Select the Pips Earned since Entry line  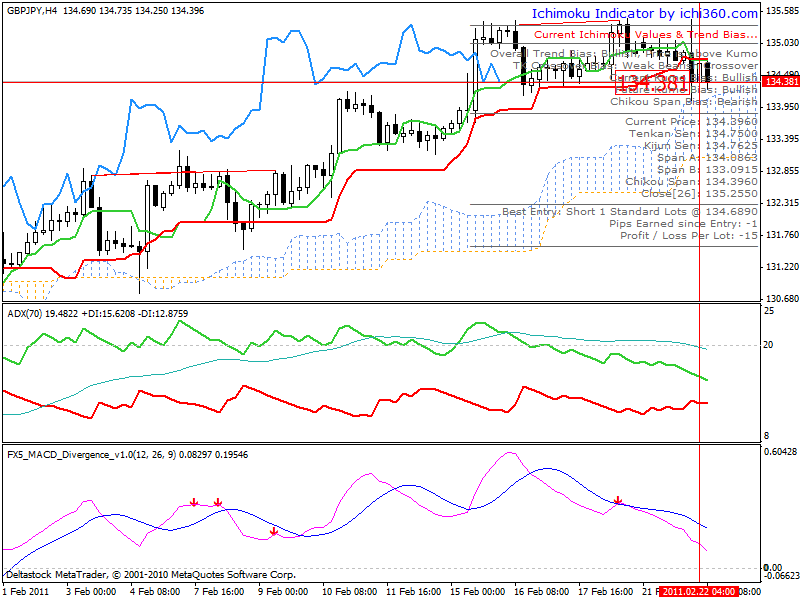pyautogui.click(x=684, y=224)
